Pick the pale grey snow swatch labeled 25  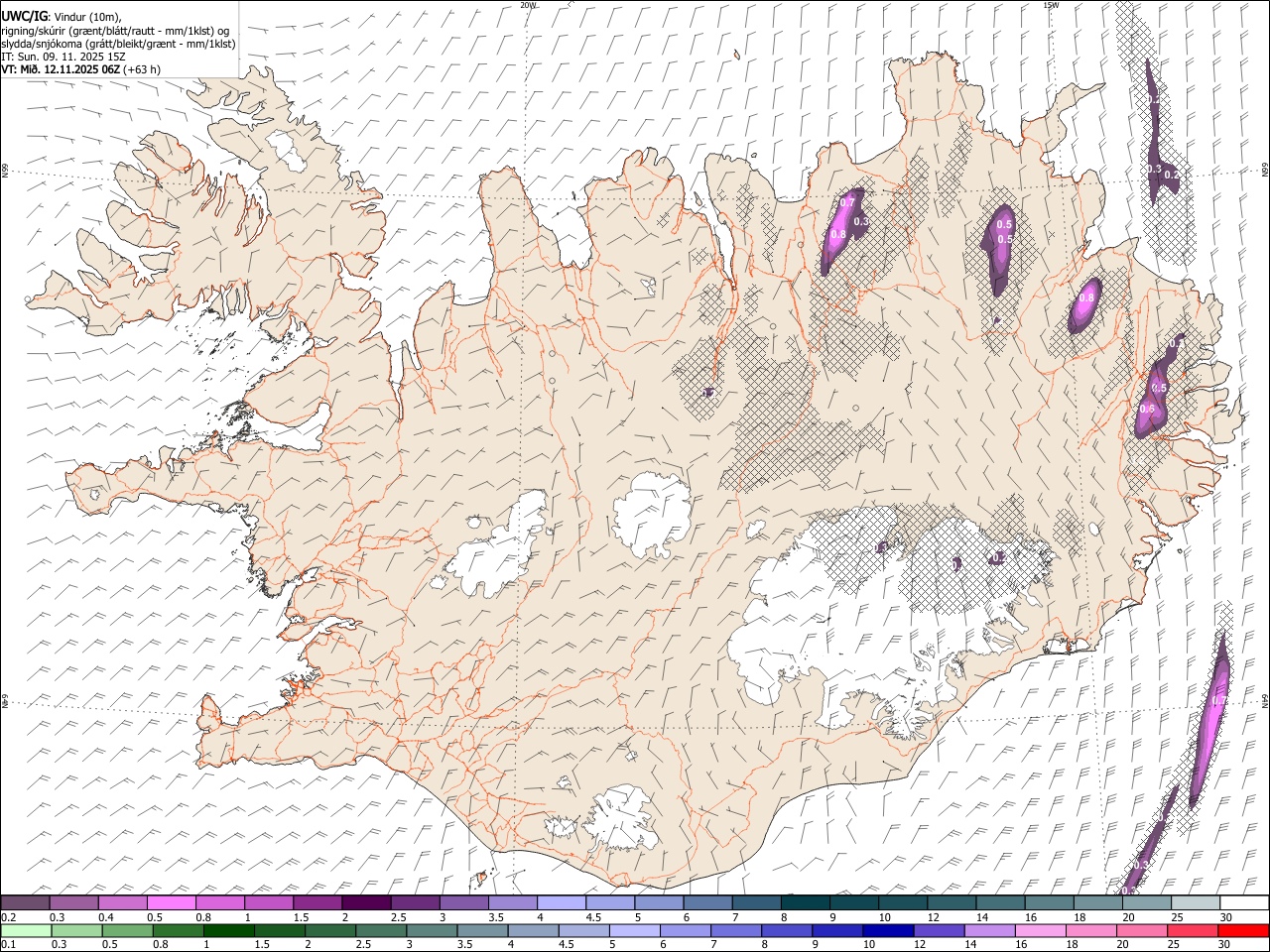[1196, 902]
